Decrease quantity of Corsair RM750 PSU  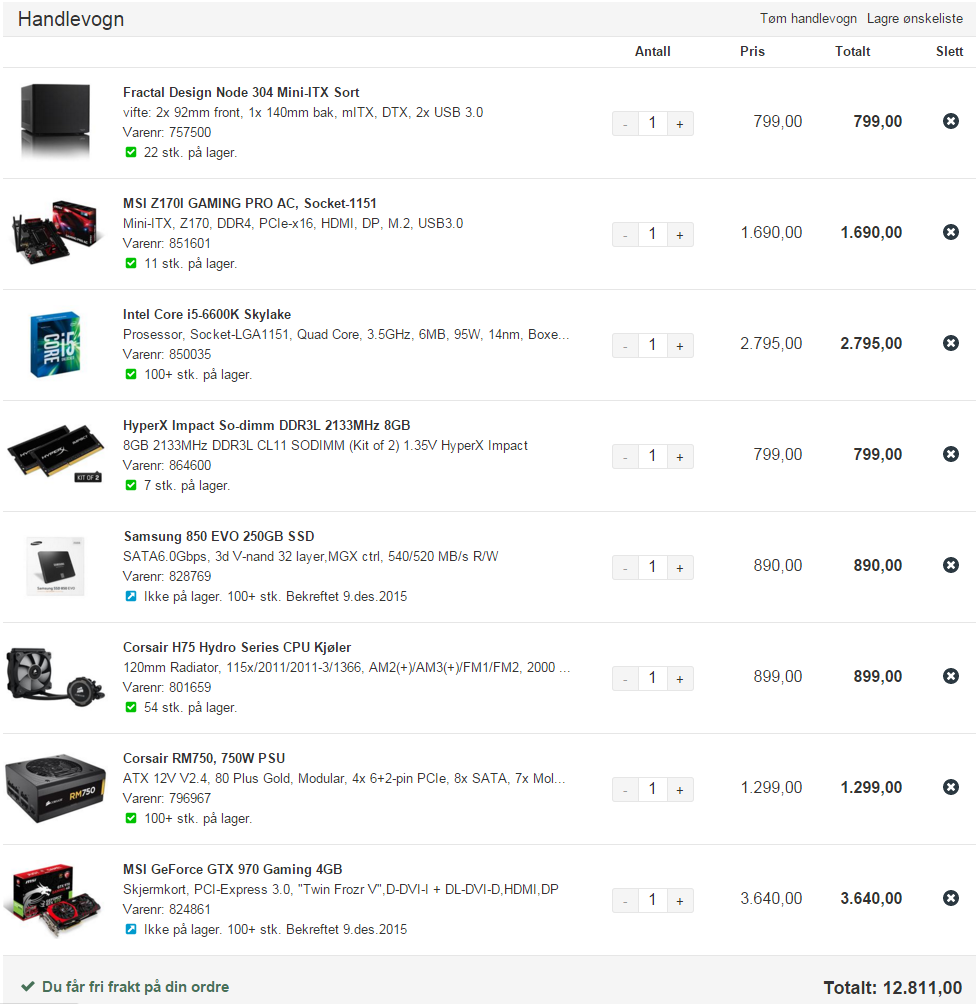625,789
